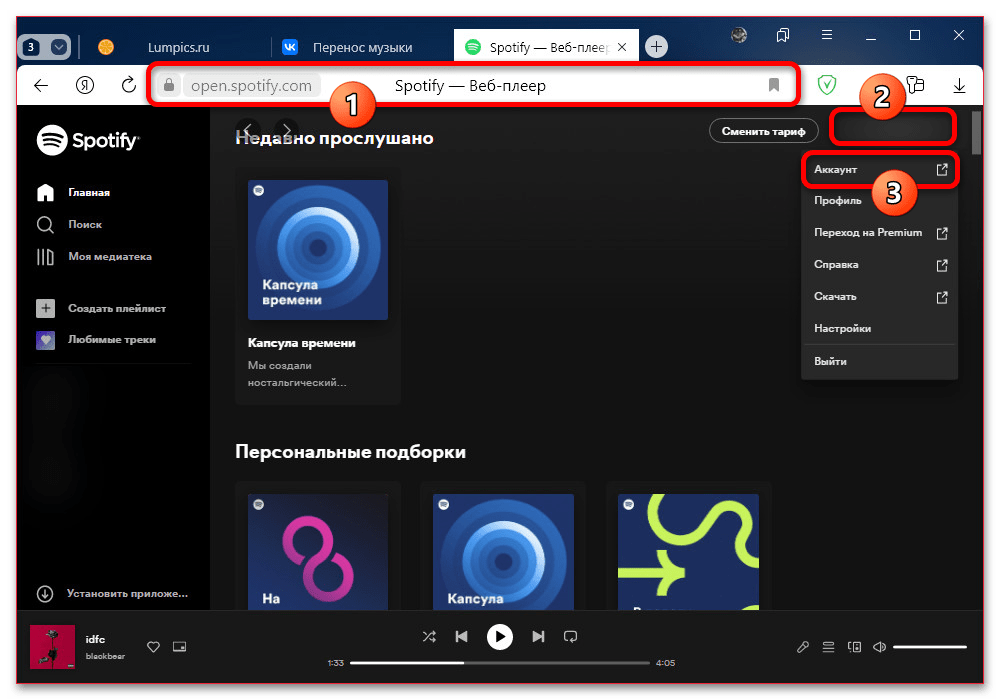Select Переход на Premium menu entry
The height and width of the screenshot is (700, 1000).
(x=880, y=233)
